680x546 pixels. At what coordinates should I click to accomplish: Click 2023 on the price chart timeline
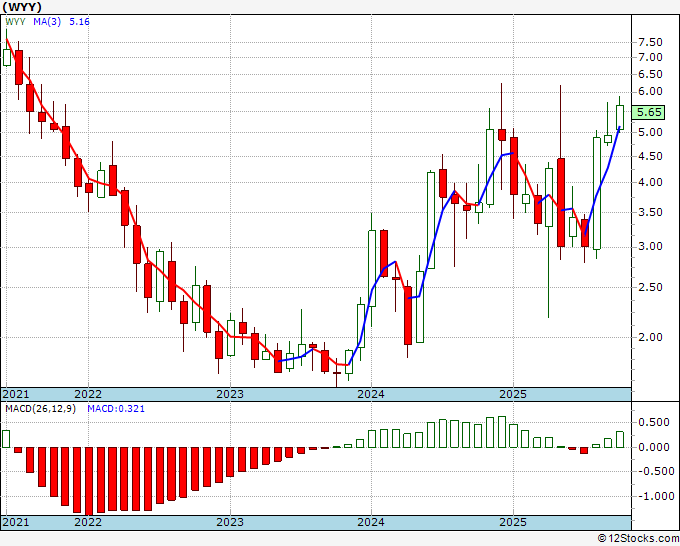[x=230, y=394]
